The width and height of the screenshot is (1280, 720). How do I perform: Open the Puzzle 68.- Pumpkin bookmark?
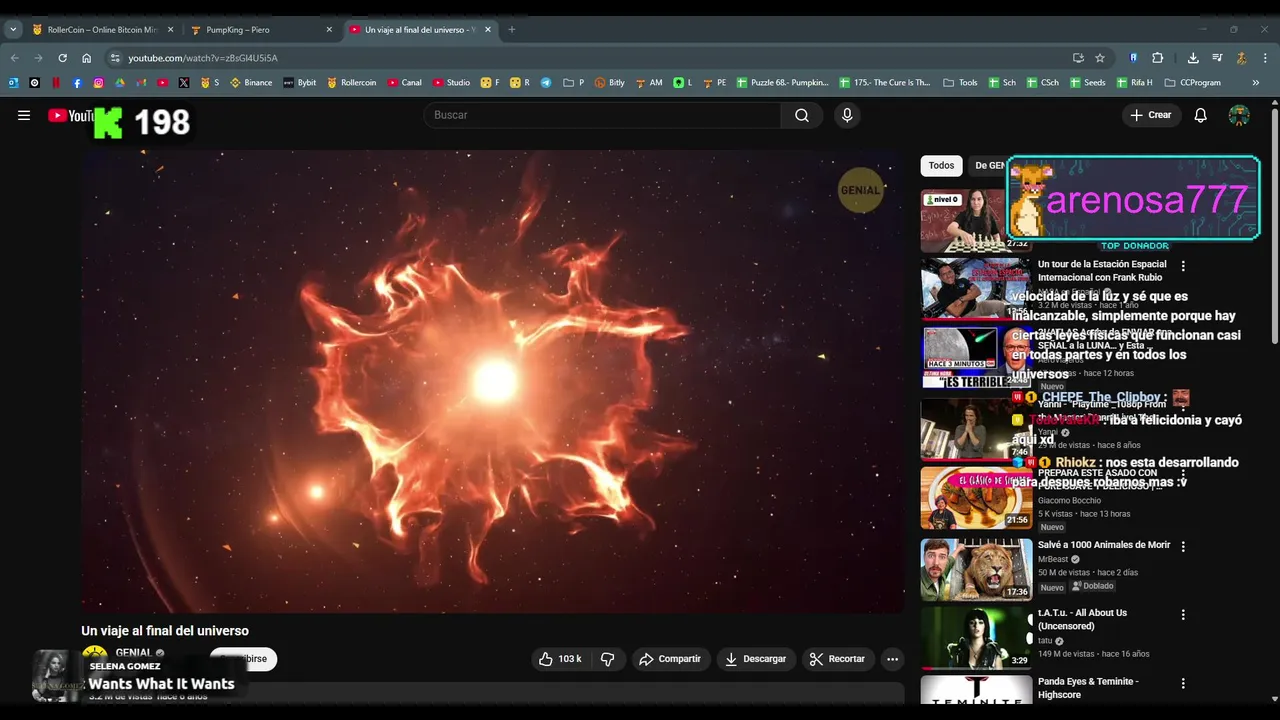pyautogui.click(x=783, y=83)
